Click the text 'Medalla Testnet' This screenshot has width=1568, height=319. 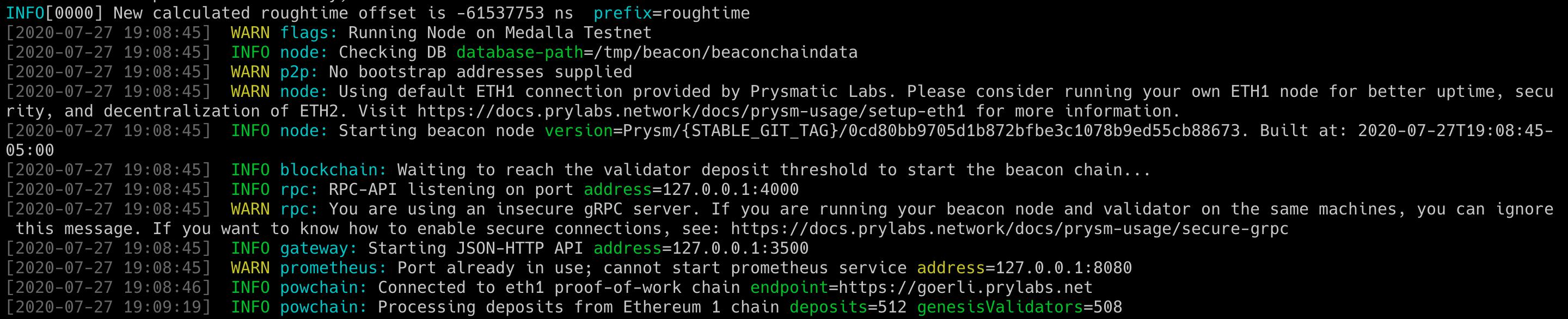tap(578, 33)
